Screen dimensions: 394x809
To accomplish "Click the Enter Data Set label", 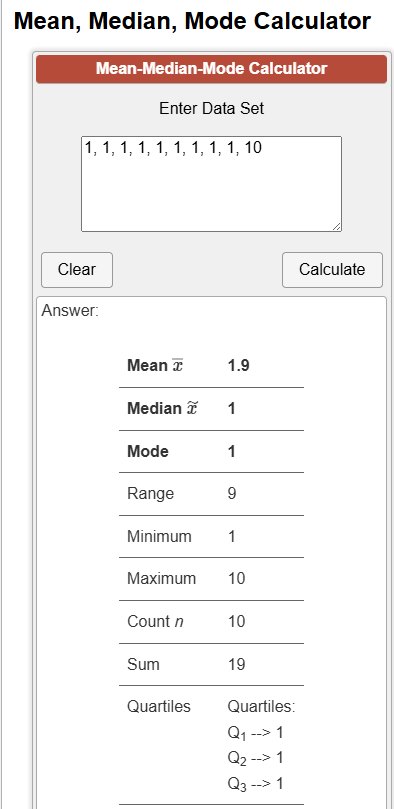I will tap(211, 108).
